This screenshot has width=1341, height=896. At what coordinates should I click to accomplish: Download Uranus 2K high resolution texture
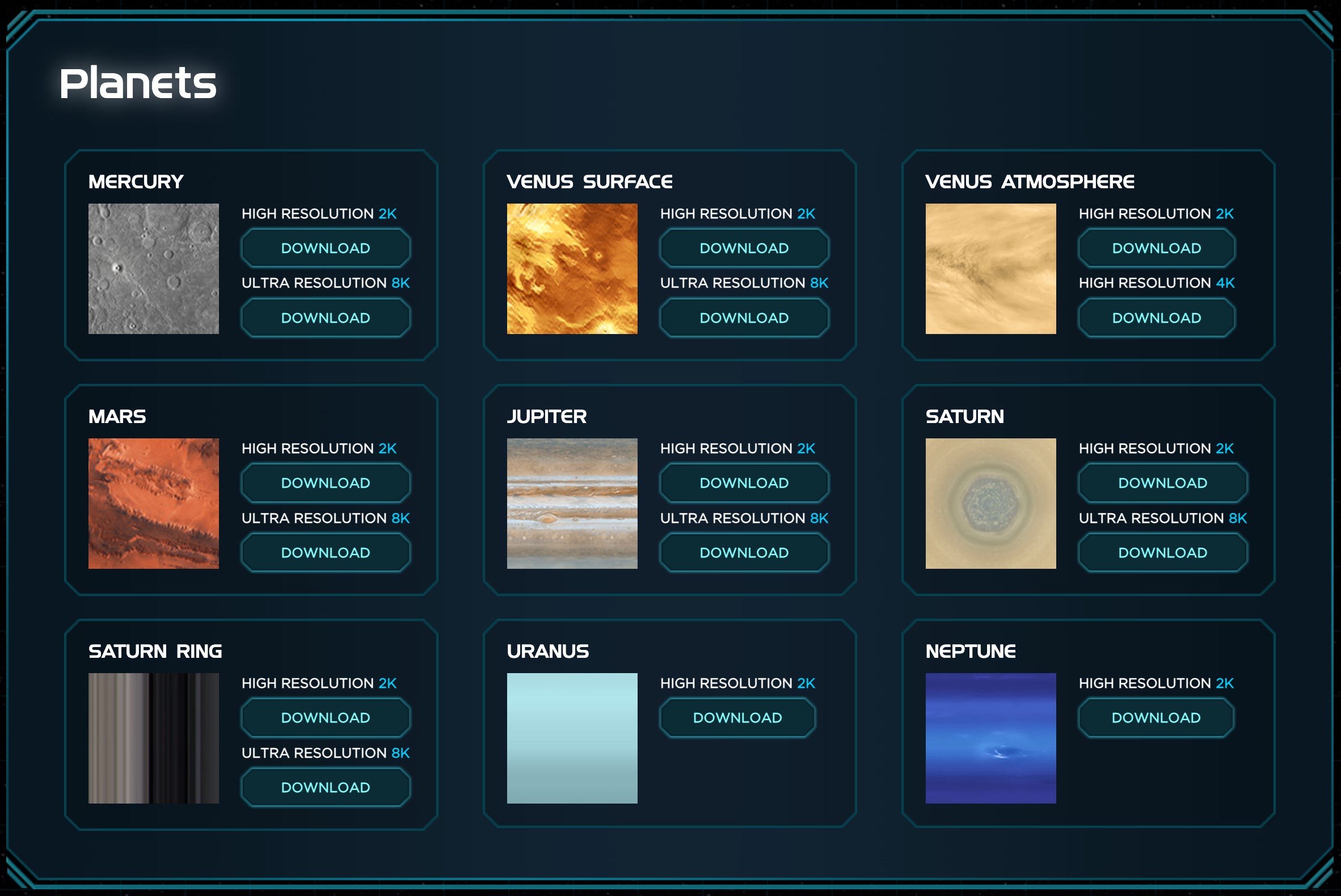click(x=737, y=718)
